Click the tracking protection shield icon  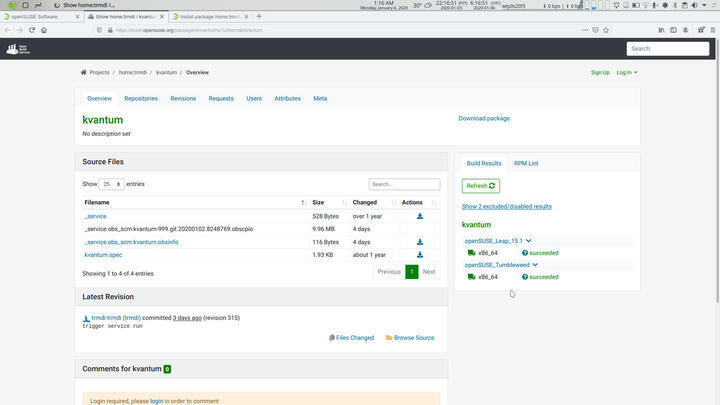point(99,30)
